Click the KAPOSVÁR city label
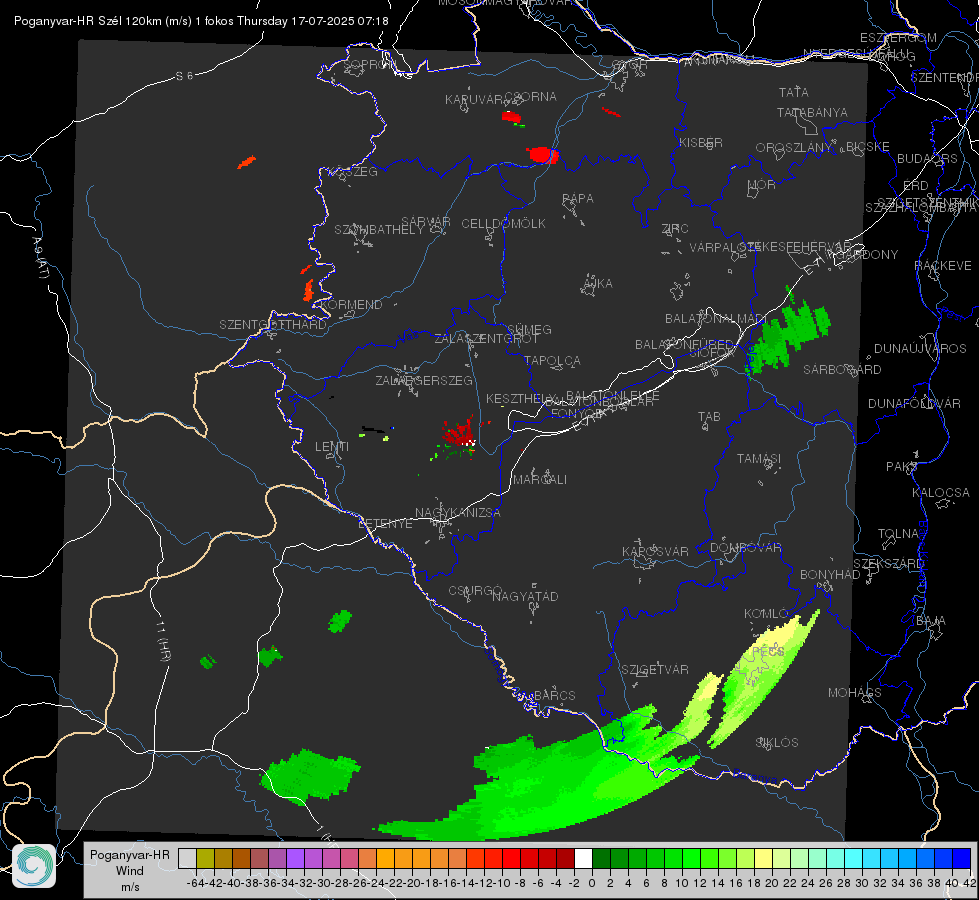Image resolution: width=979 pixels, height=900 pixels. (655, 551)
